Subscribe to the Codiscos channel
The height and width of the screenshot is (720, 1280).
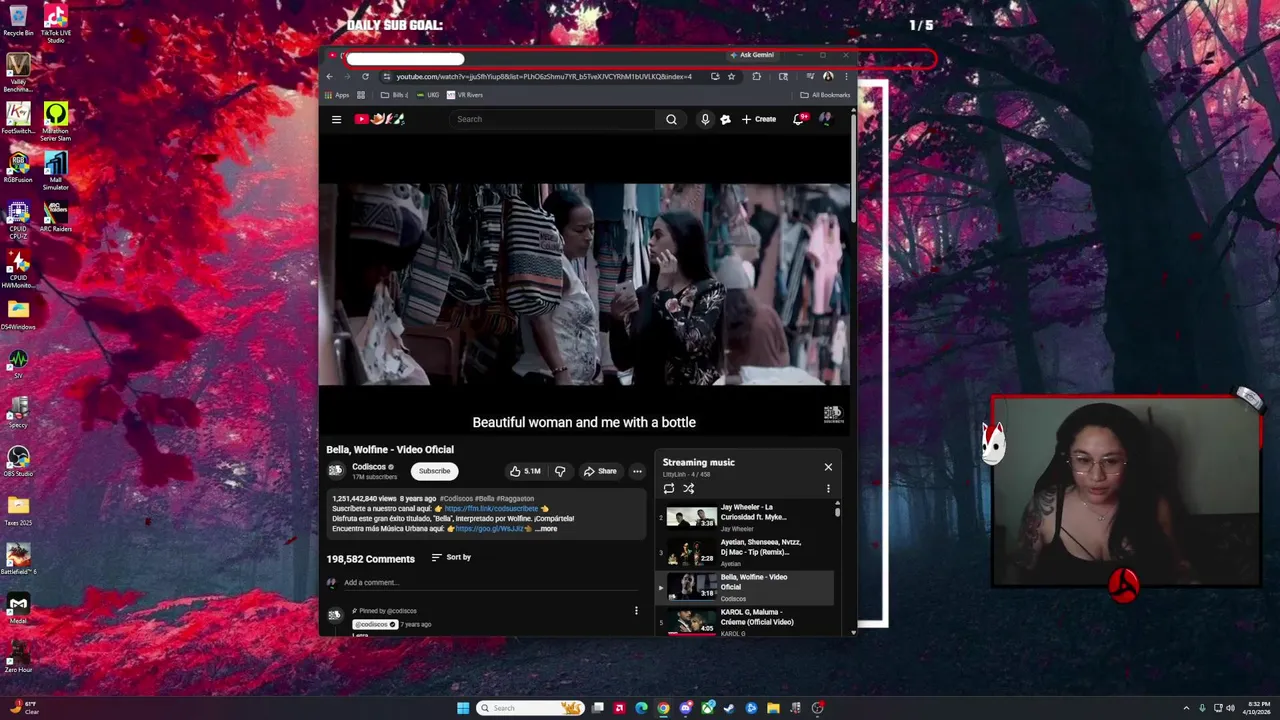click(434, 471)
